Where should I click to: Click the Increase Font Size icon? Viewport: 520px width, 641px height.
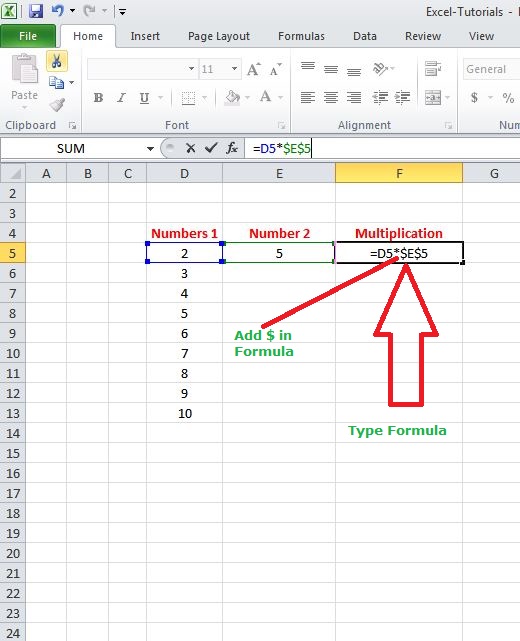point(253,69)
